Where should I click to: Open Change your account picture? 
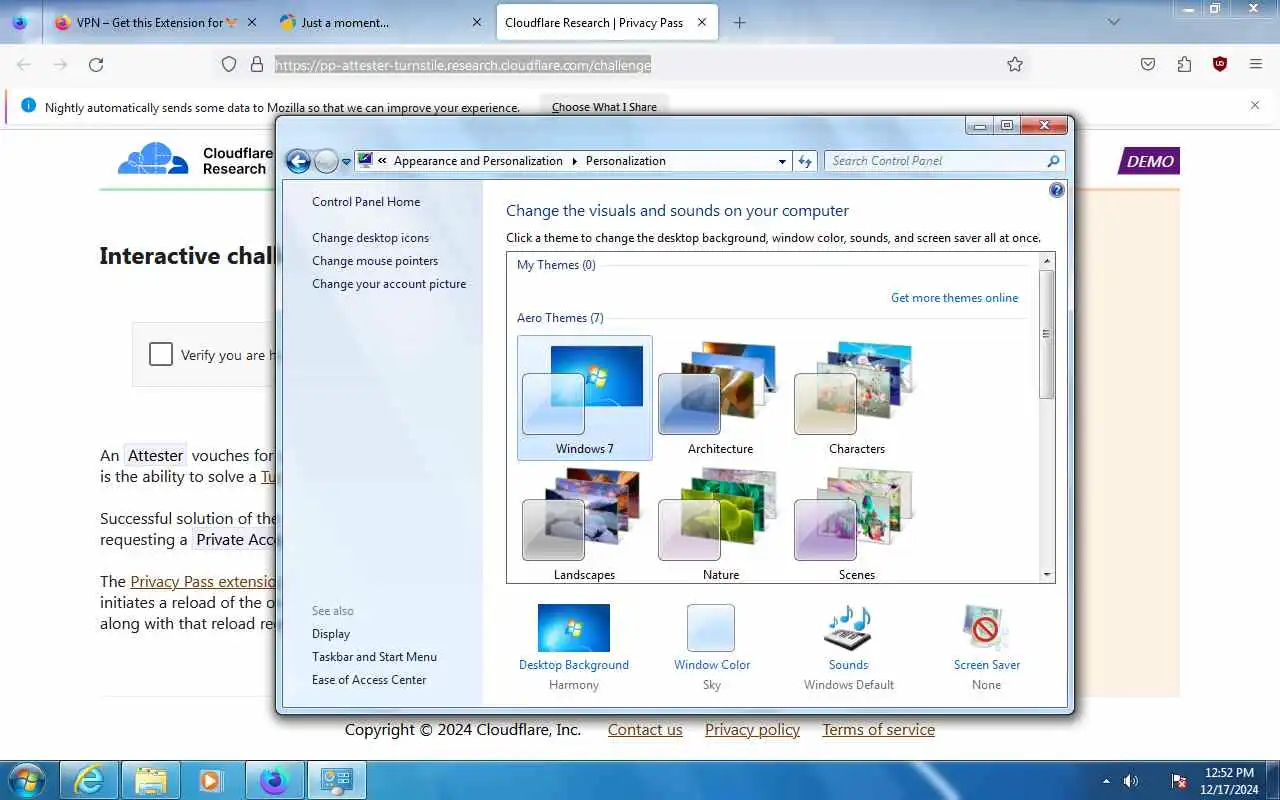click(389, 284)
